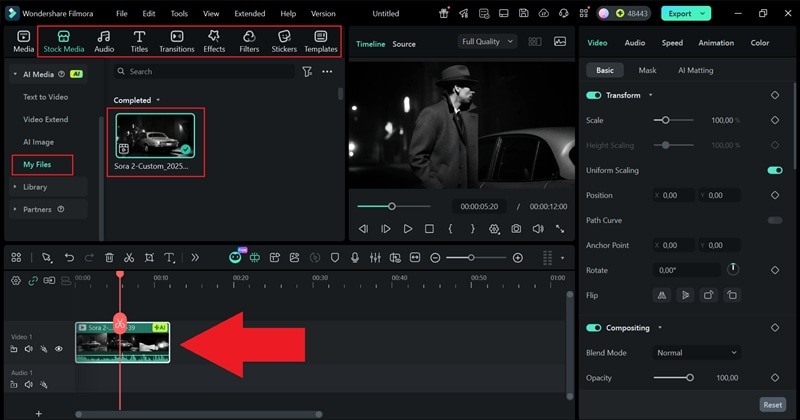This screenshot has width=800, height=420.
Task: Open the Stickers tab
Action: pyautogui.click(x=284, y=42)
